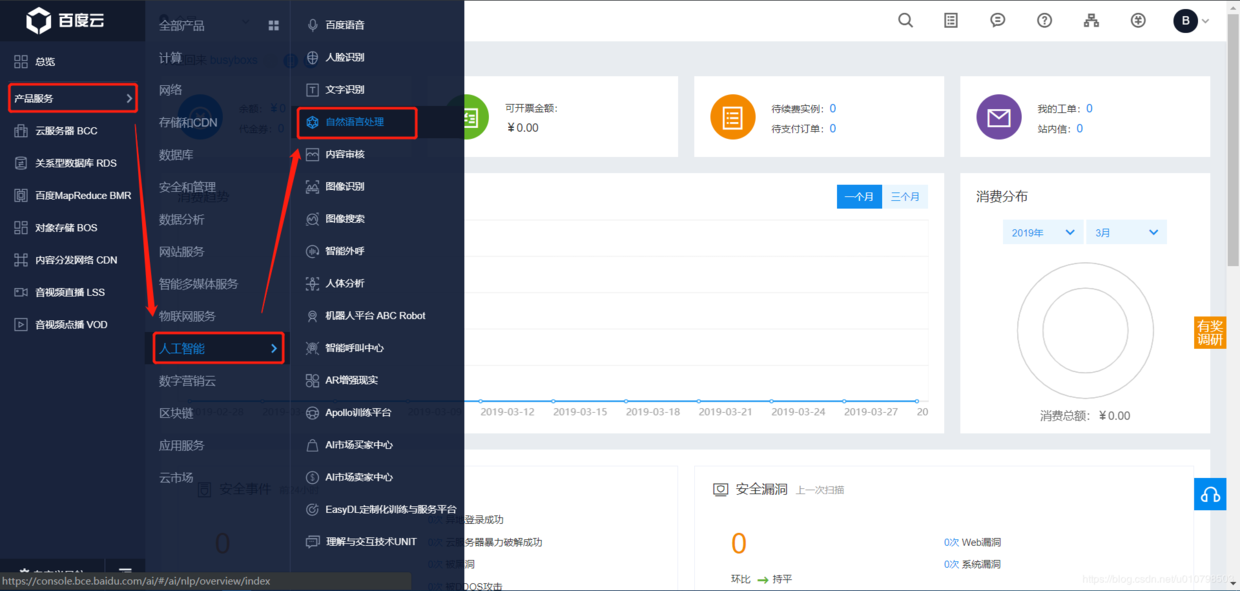
Task: Open the headset support floating button
Action: [1210, 495]
